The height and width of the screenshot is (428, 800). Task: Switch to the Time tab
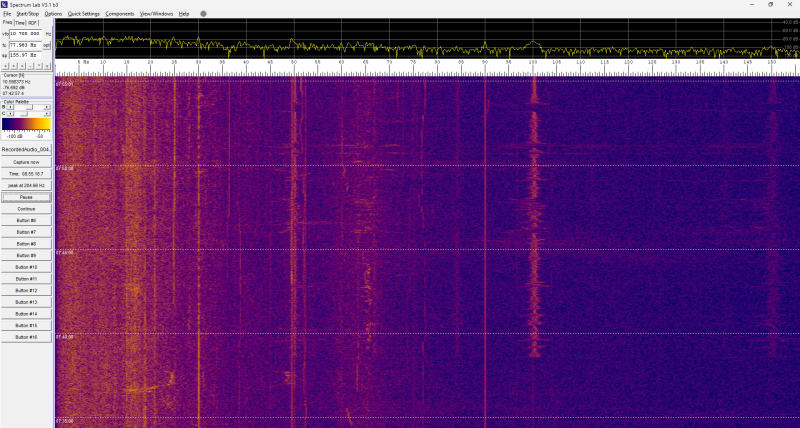point(20,23)
